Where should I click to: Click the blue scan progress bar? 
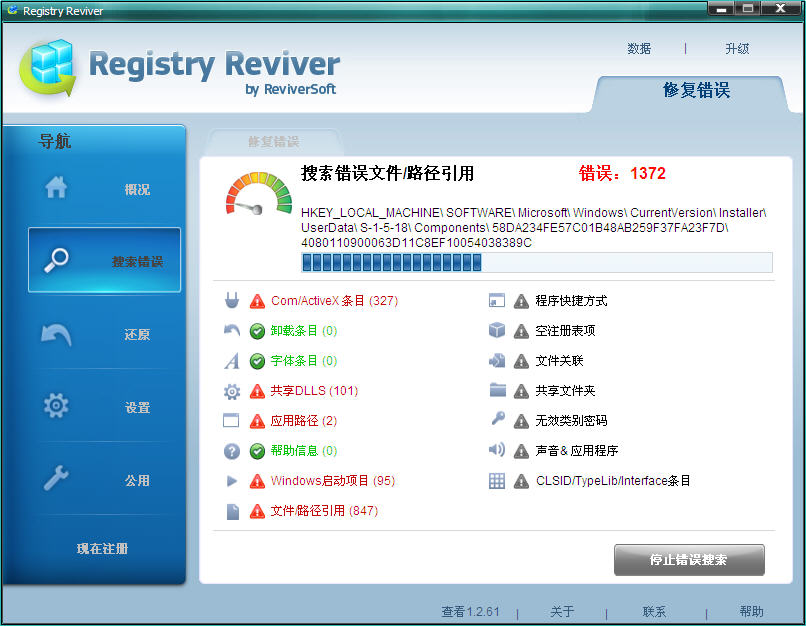point(536,262)
